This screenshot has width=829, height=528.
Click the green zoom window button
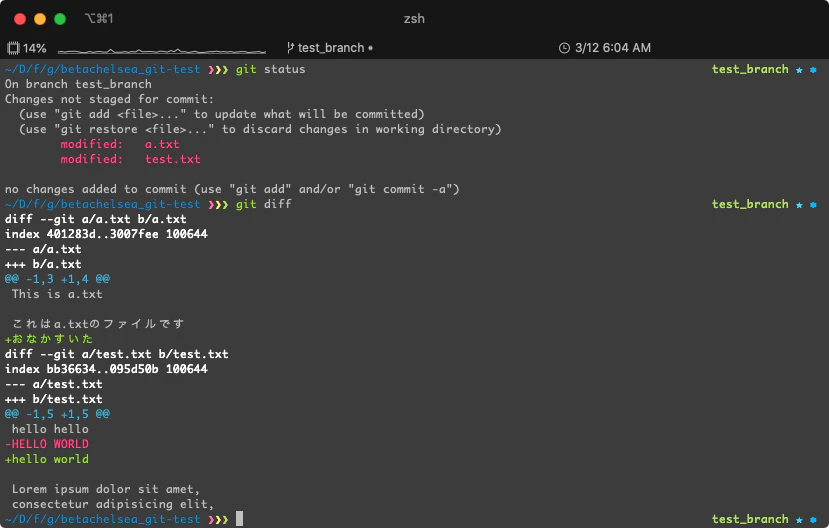(60, 19)
